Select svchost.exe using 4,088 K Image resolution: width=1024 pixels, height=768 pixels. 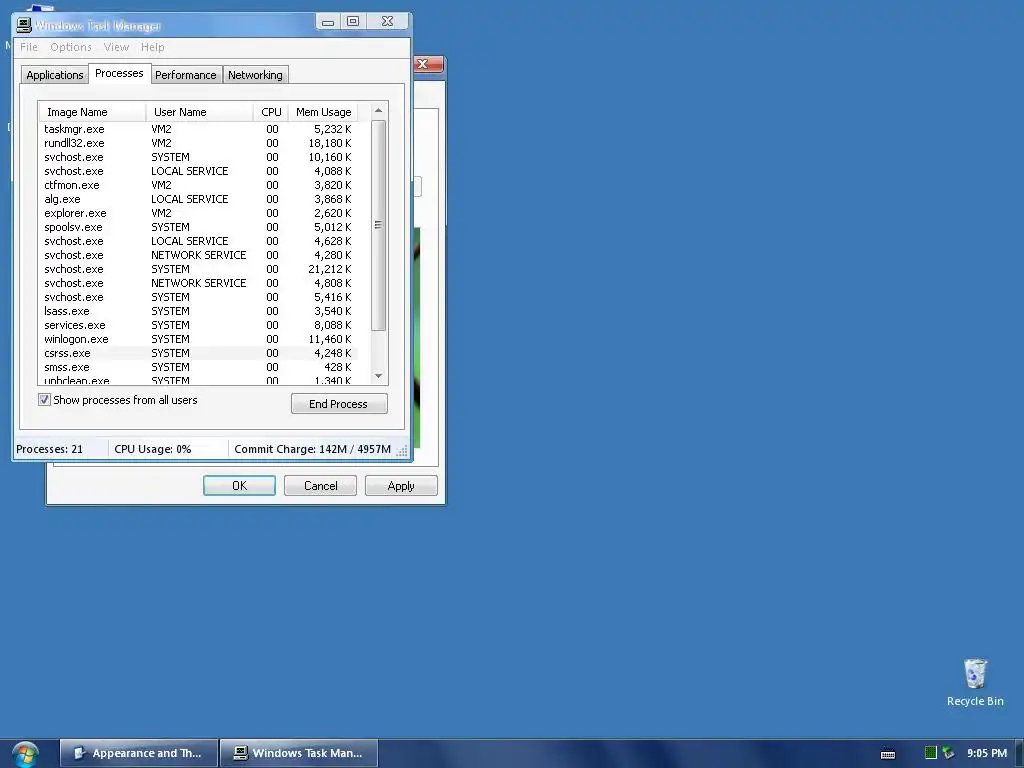tap(198, 171)
